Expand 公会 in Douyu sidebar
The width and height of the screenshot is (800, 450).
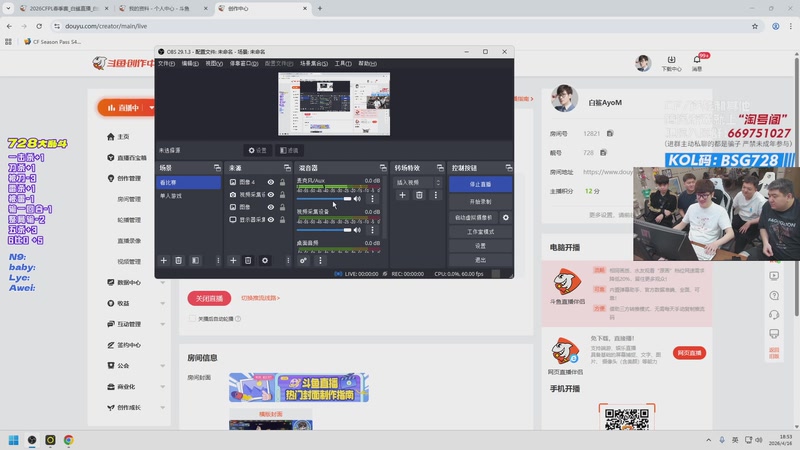pyautogui.click(x=163, y=366)
